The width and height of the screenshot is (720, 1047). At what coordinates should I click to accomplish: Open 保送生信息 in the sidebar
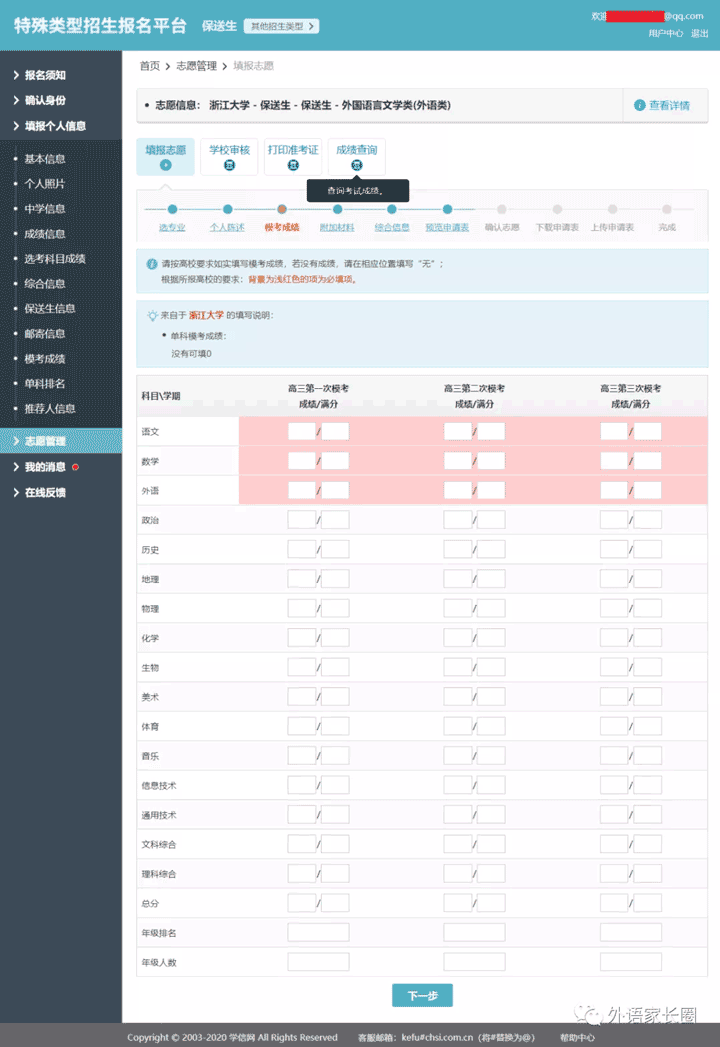[x=49, y=308]
